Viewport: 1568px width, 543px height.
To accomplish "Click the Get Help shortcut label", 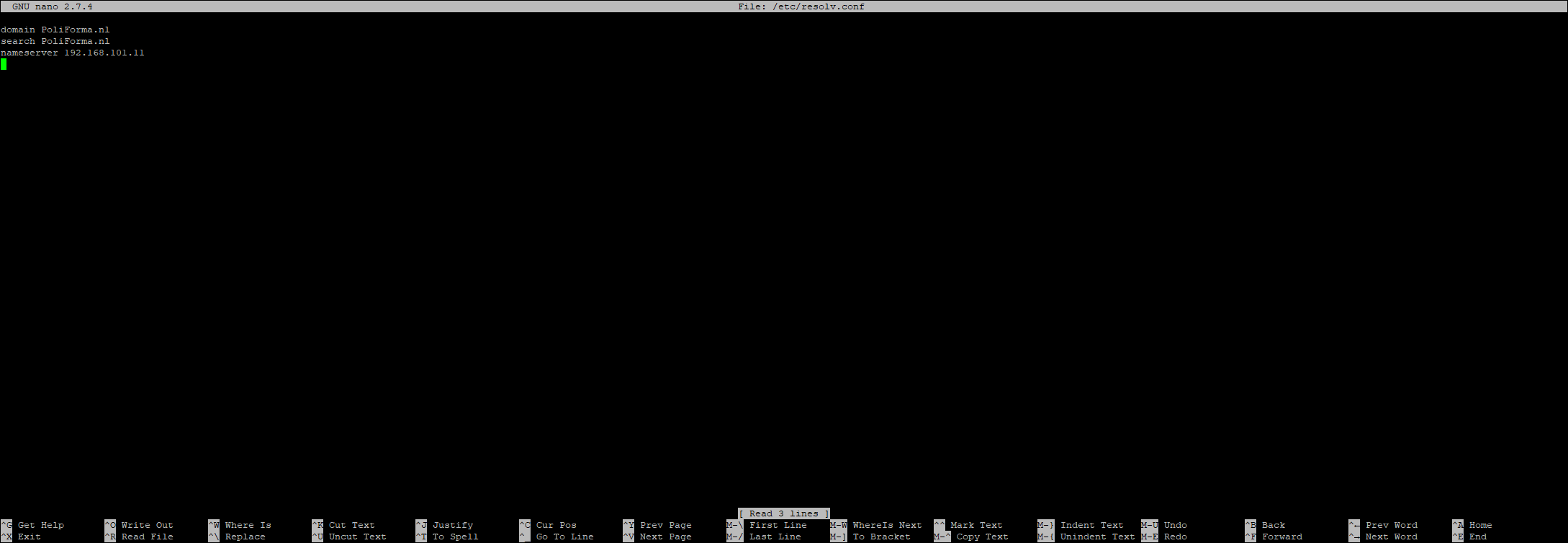I will pos(40,525).
